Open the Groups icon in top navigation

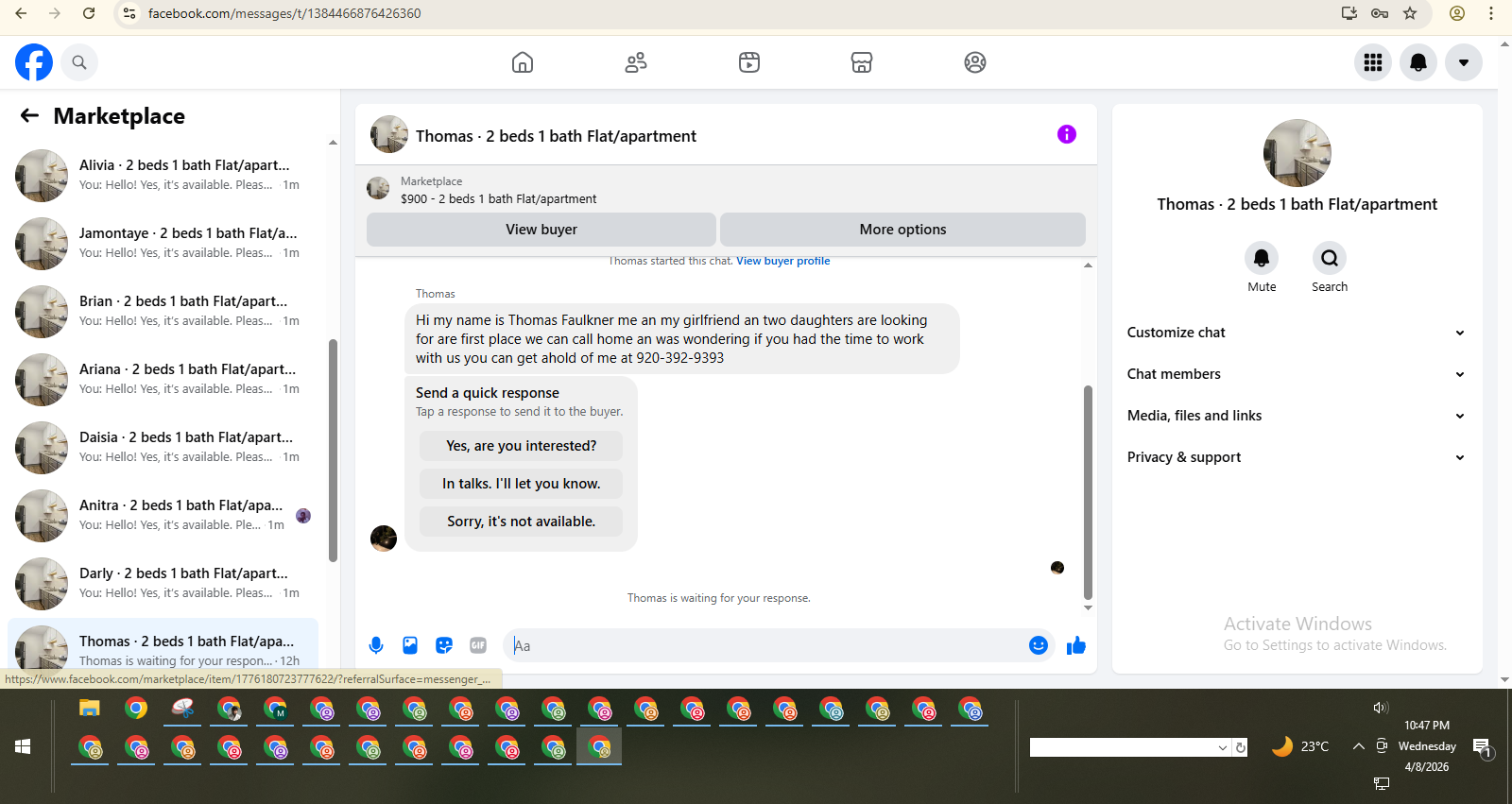[x=975, y=62]
